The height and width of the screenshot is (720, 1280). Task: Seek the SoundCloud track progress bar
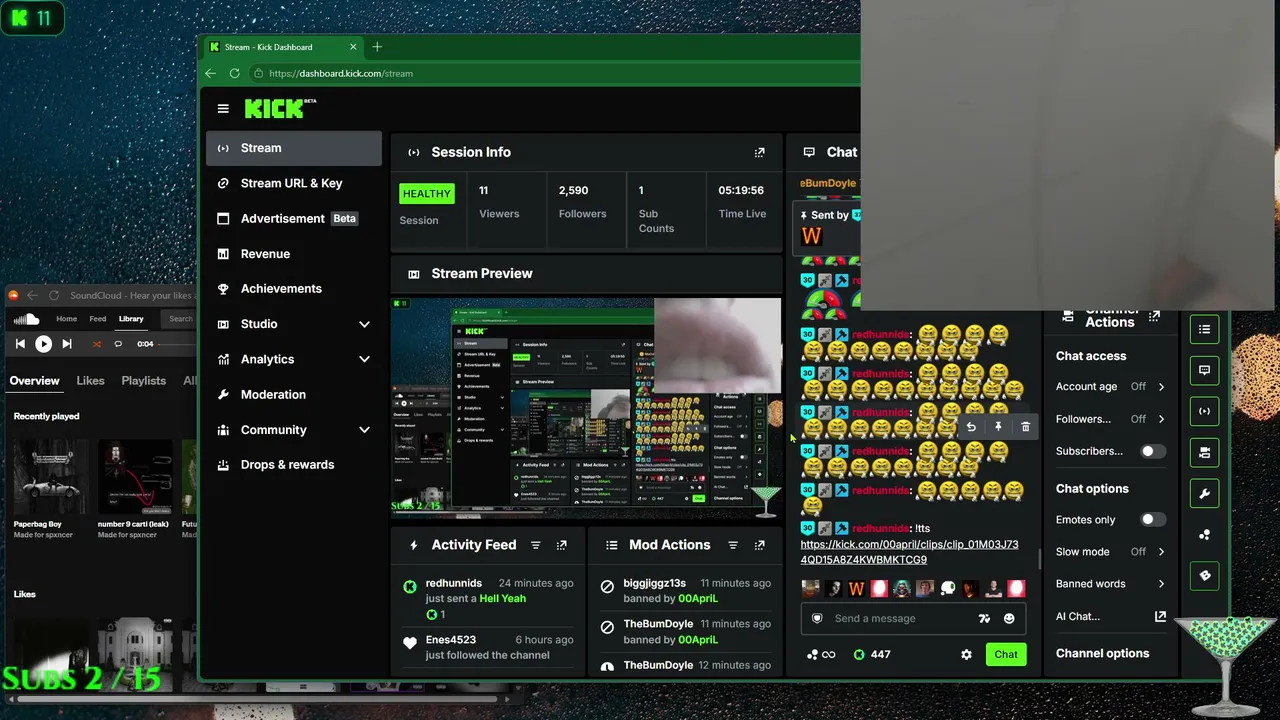tap(178, 344)
